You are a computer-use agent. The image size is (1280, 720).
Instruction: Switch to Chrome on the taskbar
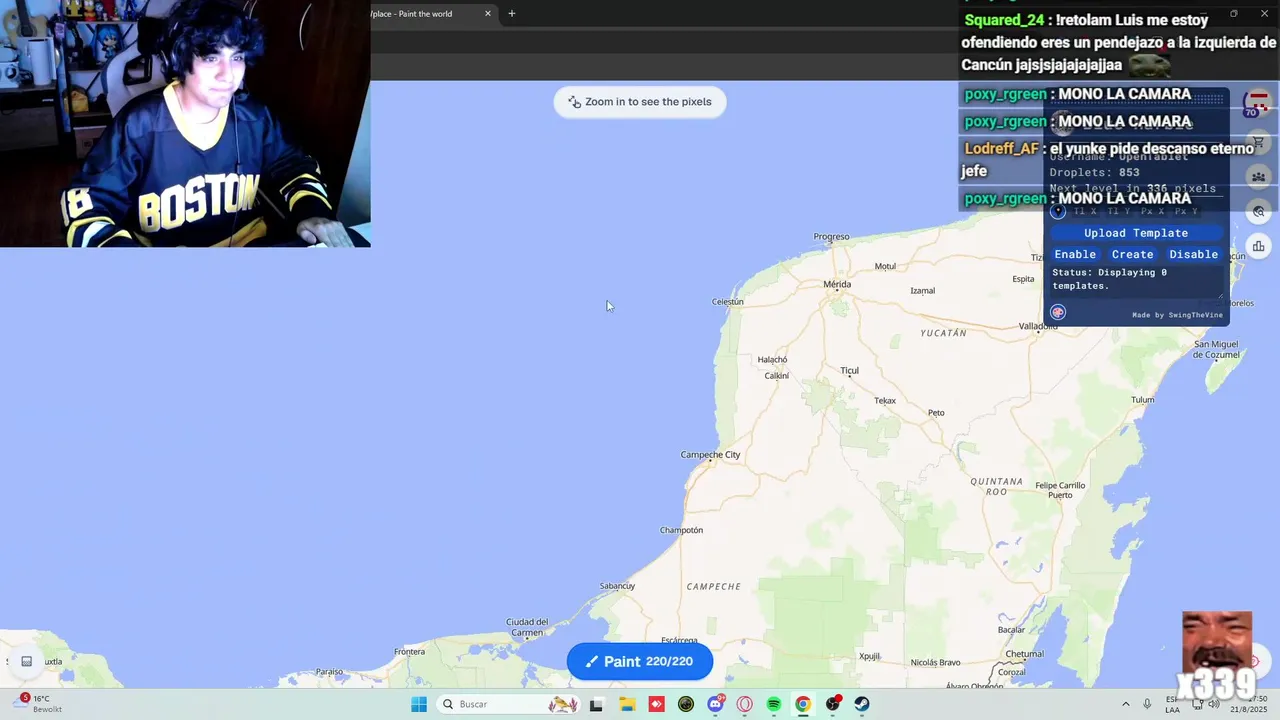[803, 704]
